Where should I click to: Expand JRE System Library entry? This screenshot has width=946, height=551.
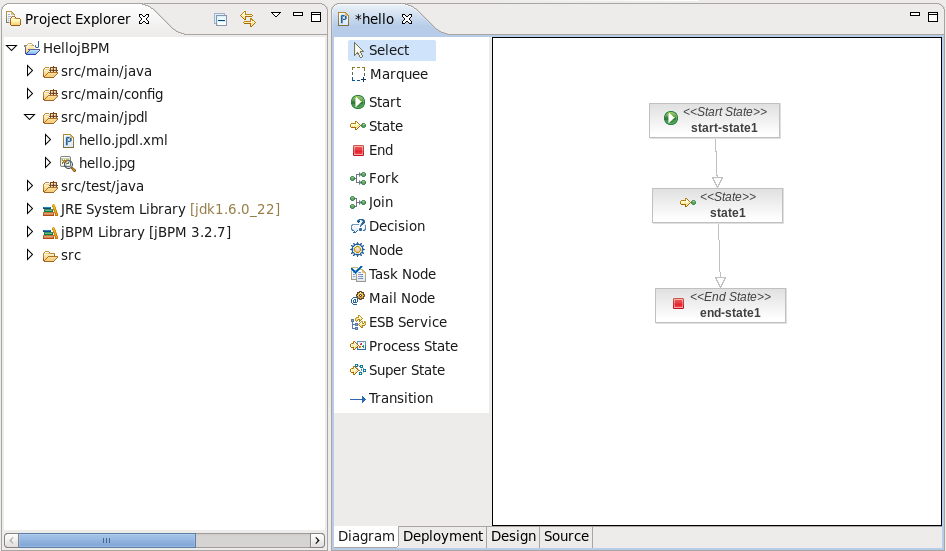point(30,208)
